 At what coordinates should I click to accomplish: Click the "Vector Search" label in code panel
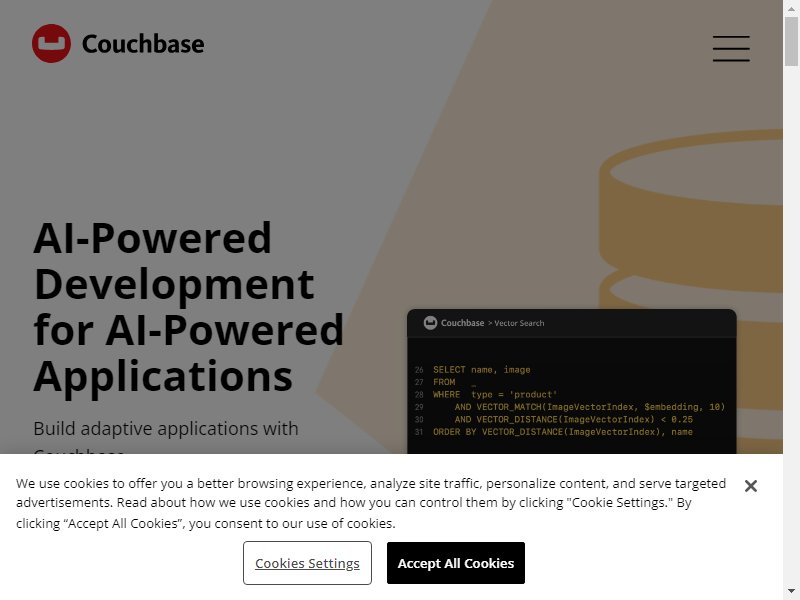click(519, 323)
